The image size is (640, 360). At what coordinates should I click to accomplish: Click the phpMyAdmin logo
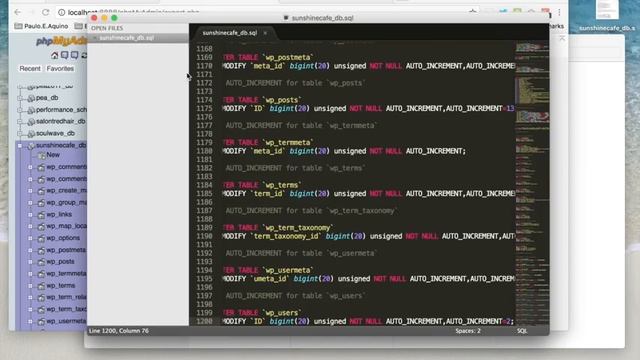tap(61, 41)
